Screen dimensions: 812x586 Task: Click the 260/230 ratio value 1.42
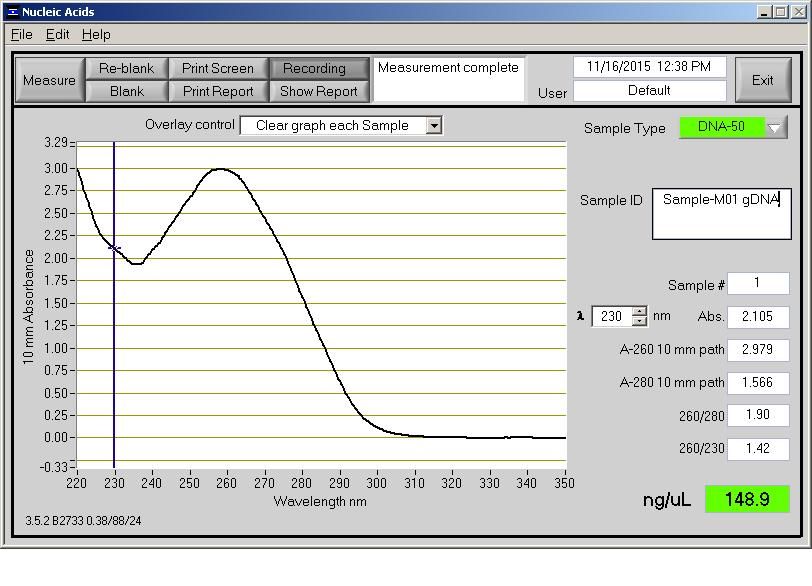(x=758, y=449)
